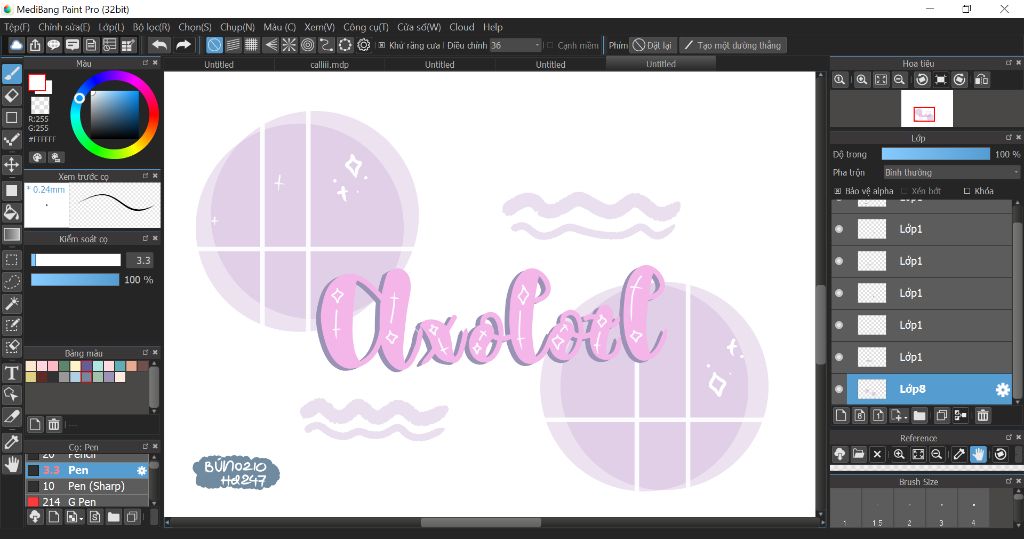This screenshot has height=539, width=1024.
Task: Open add-layer dropdown with plus icon
Action: tap(899, 415)
